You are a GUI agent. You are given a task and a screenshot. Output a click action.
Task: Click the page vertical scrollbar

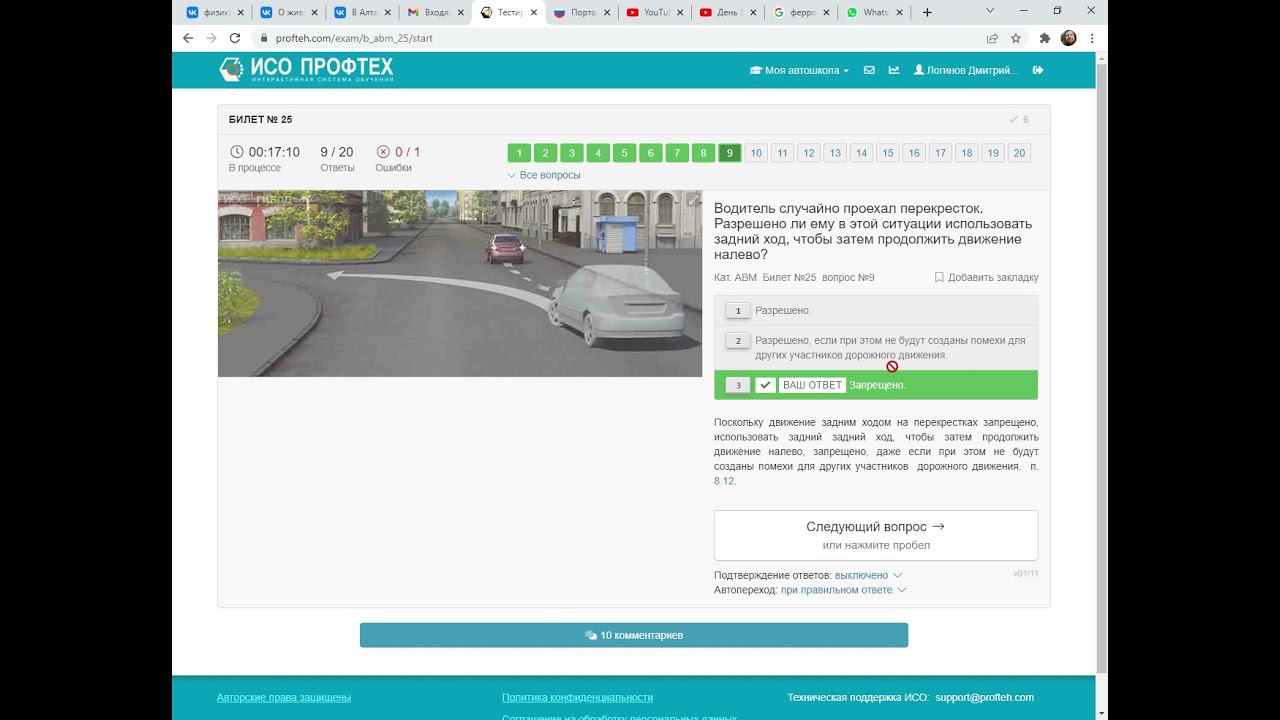(1102, 368)
